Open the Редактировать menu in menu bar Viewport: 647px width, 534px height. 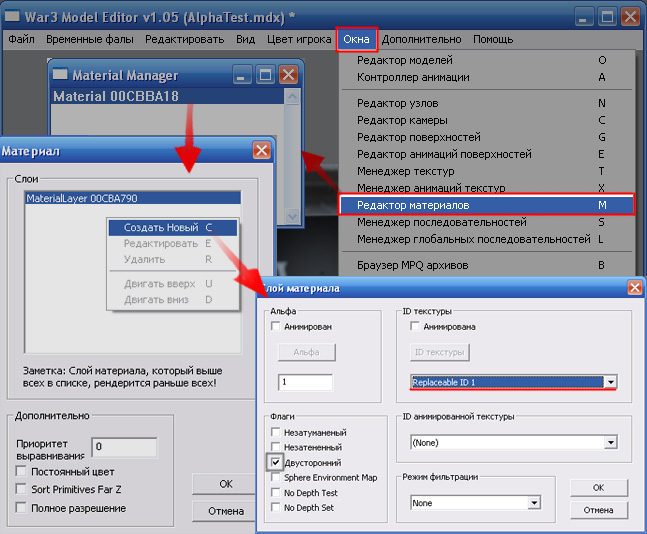click(184, 40)
